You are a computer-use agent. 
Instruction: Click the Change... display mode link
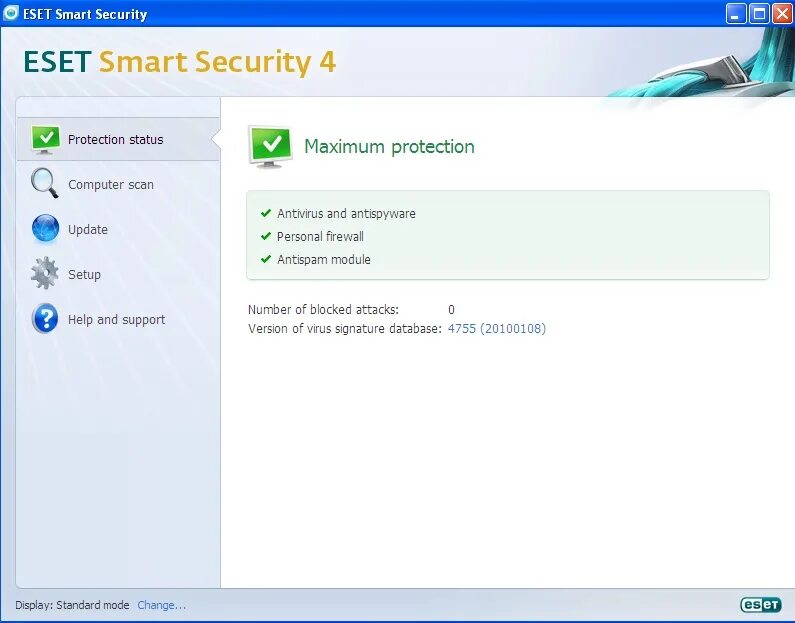[x=162, y=605]
